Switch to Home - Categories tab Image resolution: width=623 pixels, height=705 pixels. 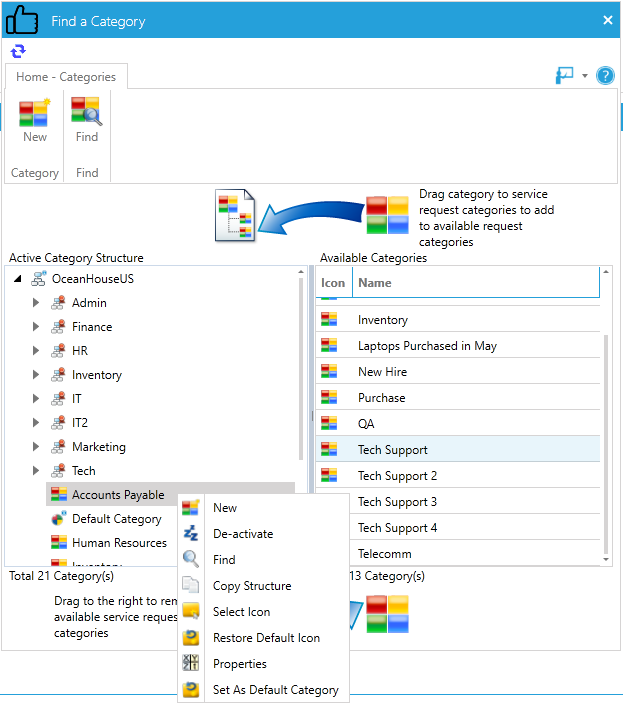tap(66, 77)
